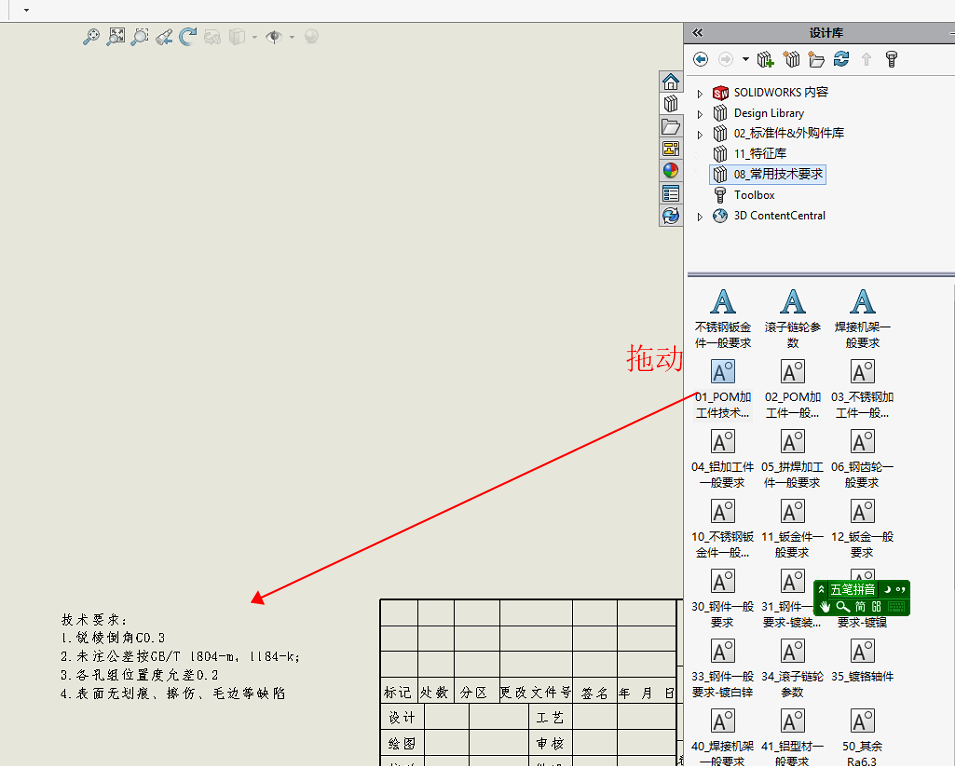
Task: Open the View Palette task pane tab
Action: tap(671, 149)
